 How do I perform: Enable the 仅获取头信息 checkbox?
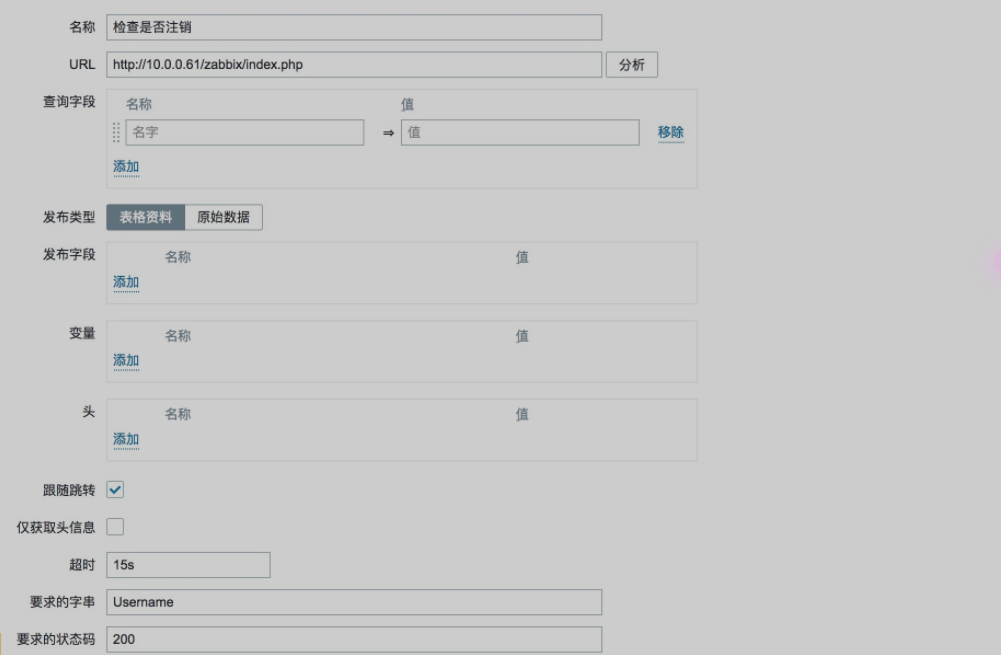point(115,527)
